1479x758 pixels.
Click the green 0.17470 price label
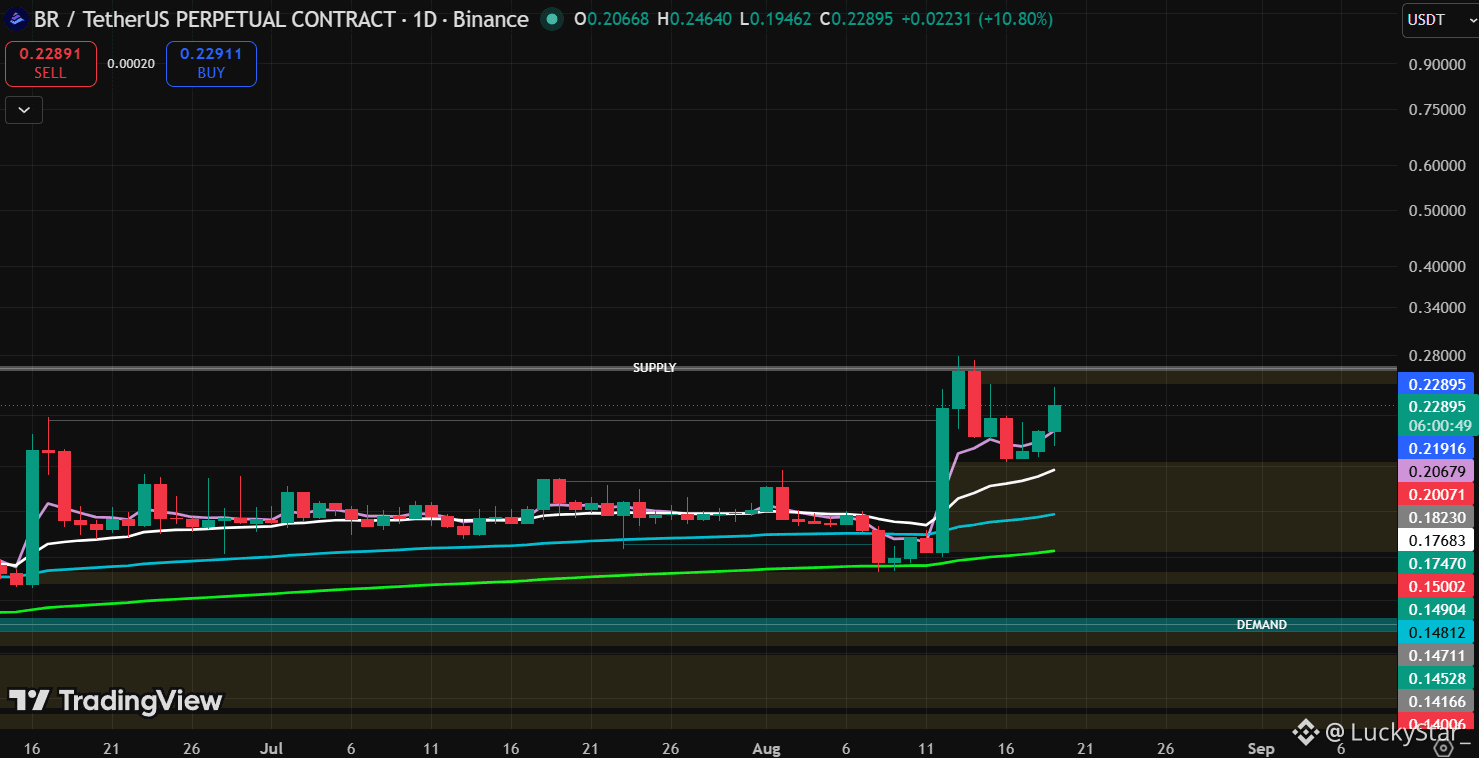pyautogui.click(x=1437, y=564)
